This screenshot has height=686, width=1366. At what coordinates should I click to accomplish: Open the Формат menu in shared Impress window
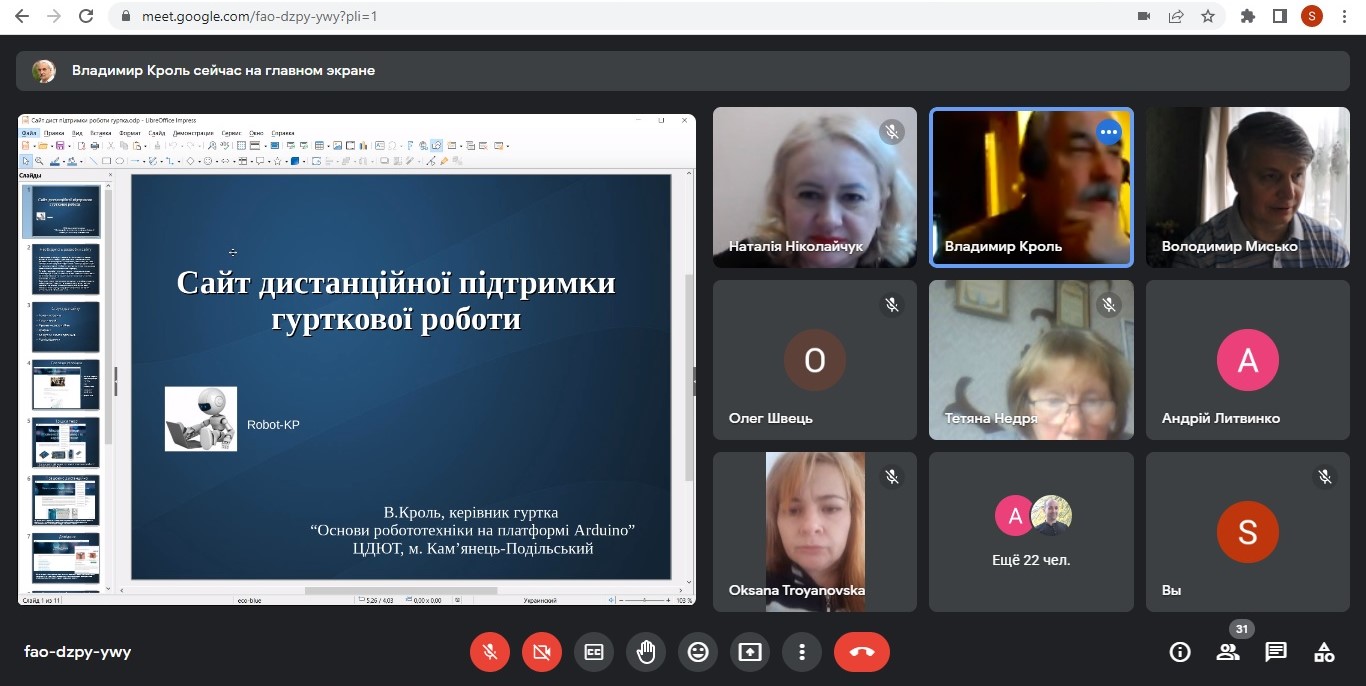130,133
